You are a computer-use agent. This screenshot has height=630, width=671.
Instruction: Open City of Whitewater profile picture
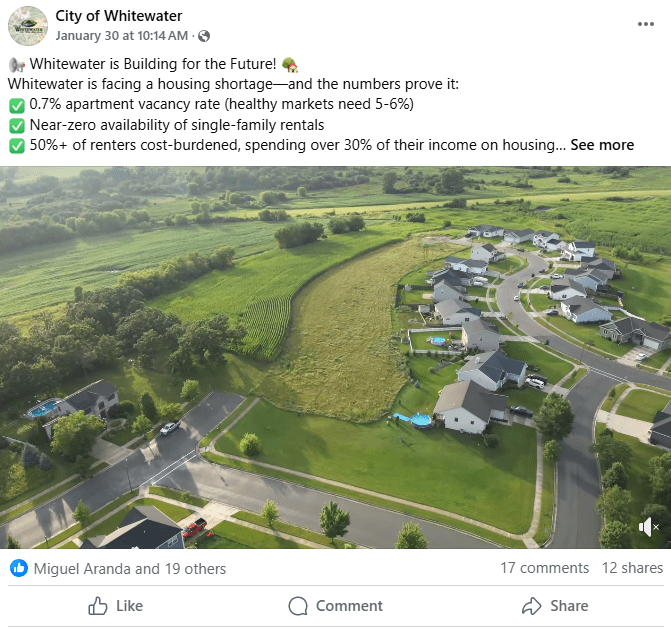[x=27, y=26]
